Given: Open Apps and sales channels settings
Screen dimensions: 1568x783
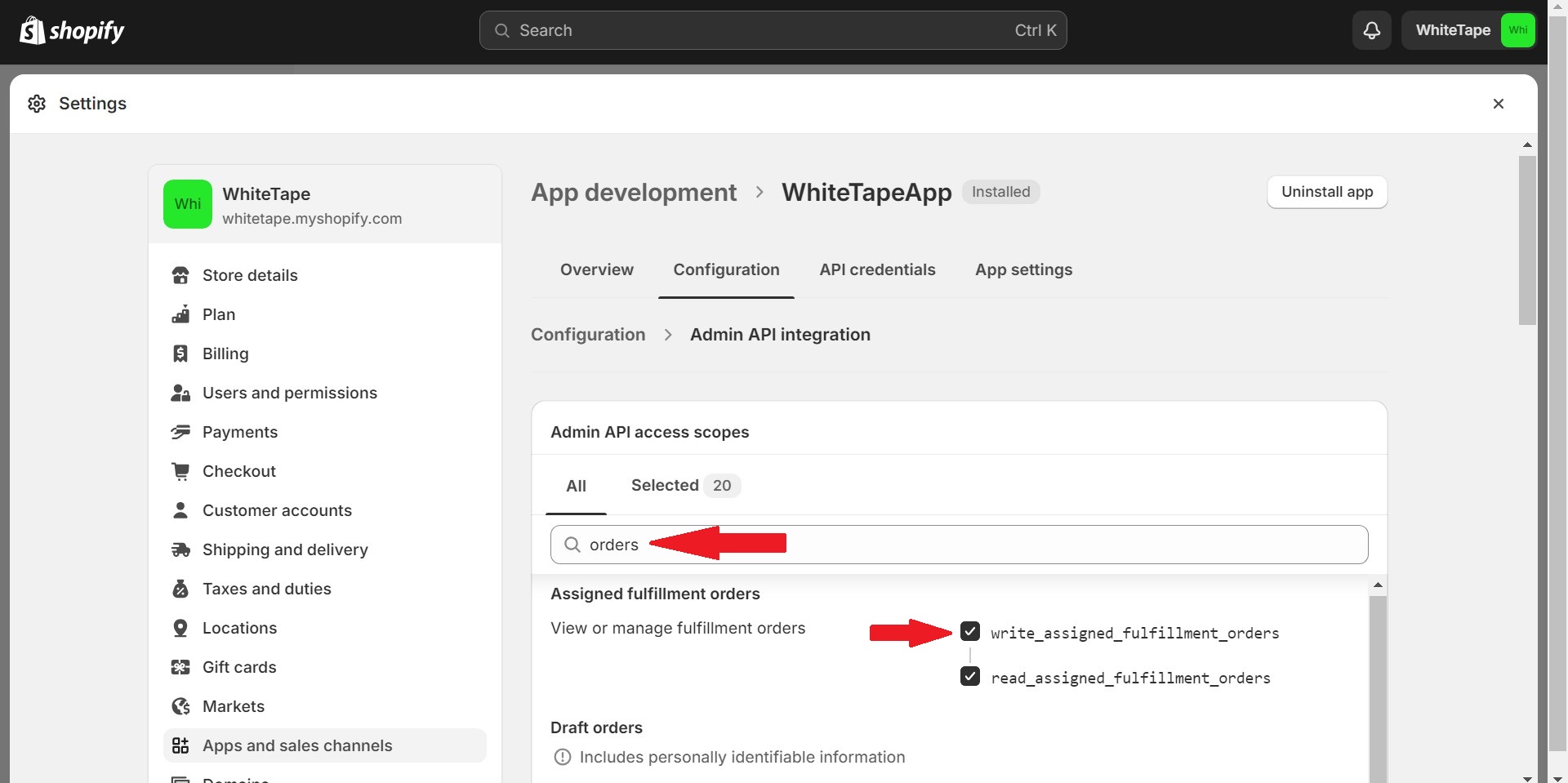Looking at the screenshot, I should pos(325,745).
